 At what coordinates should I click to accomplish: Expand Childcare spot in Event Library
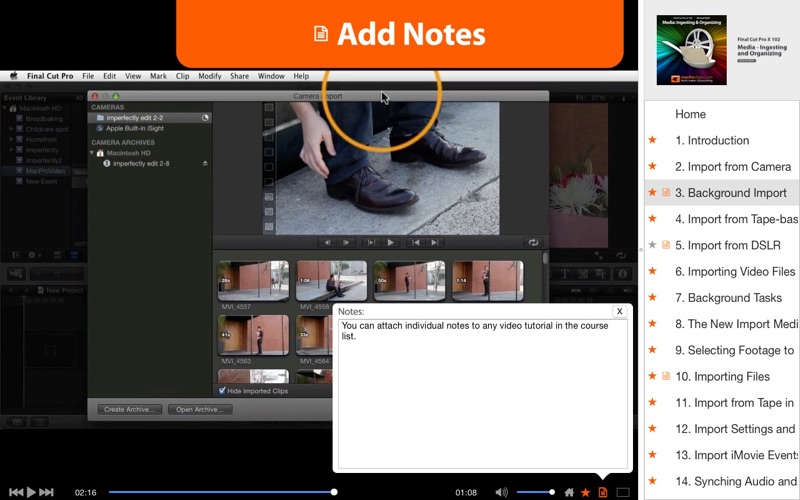click(x=11, y=129)
